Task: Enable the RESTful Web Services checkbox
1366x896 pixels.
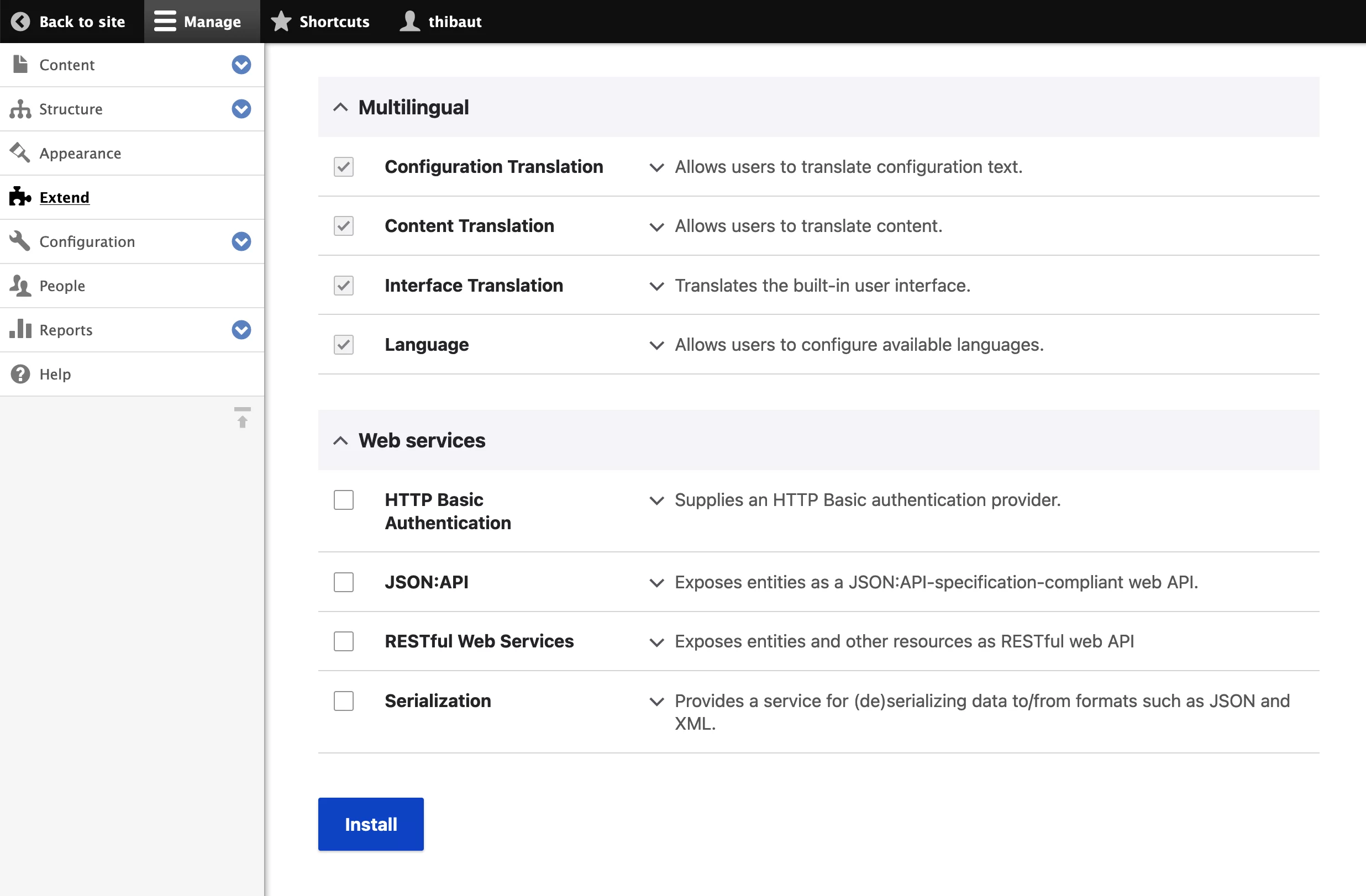Action: point(344,640)
